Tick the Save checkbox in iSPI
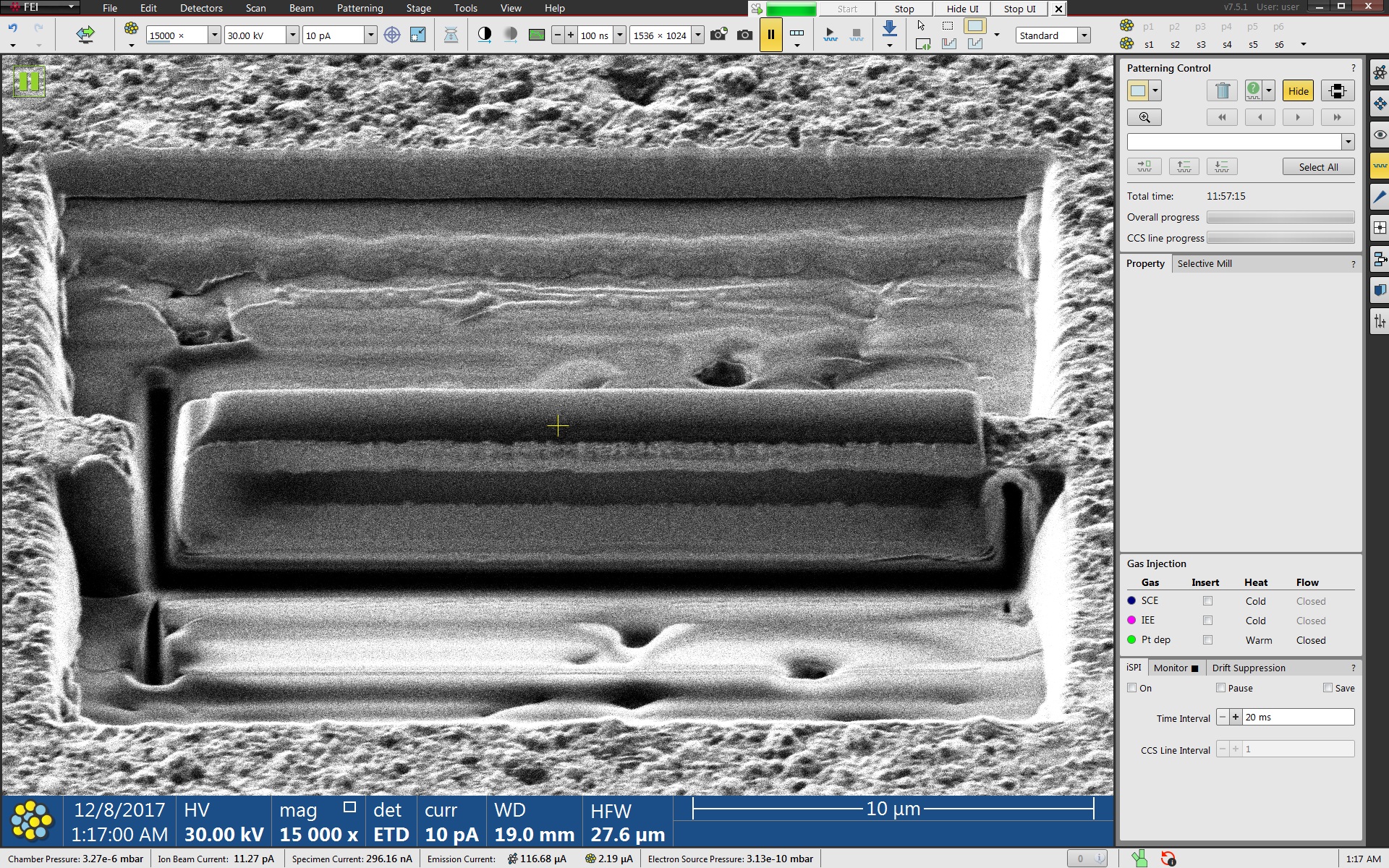This screenshot has height=868, width=1389. pyautogui.click(x=1328, y=688)
